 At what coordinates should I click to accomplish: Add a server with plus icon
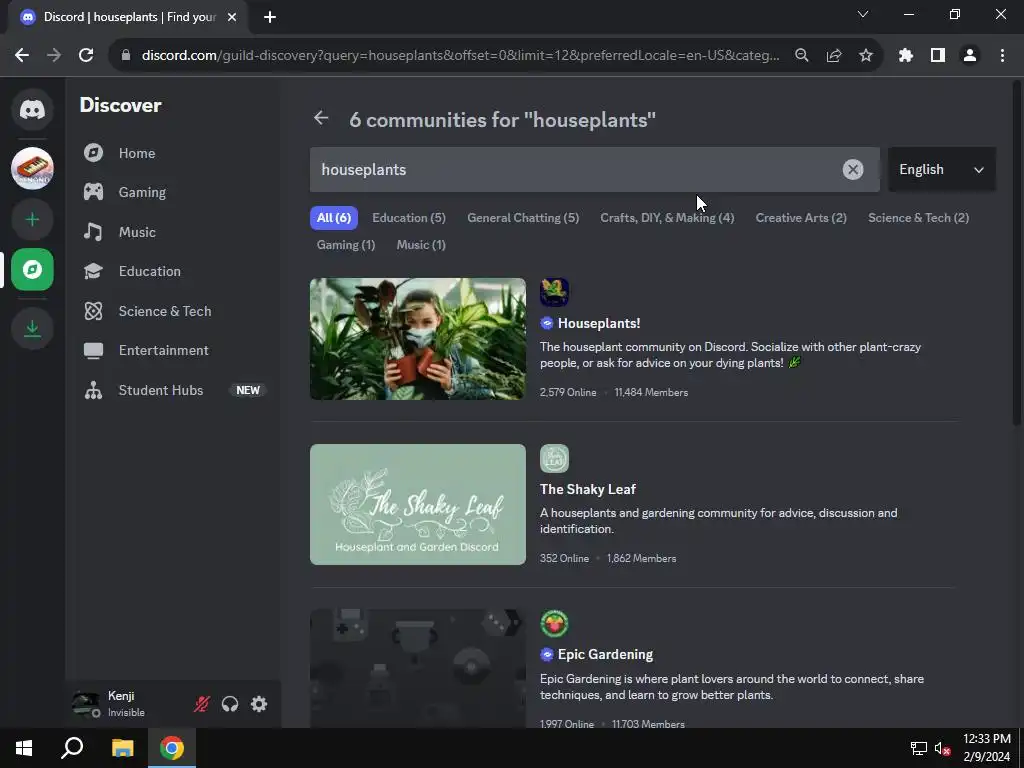click(32, 219)
